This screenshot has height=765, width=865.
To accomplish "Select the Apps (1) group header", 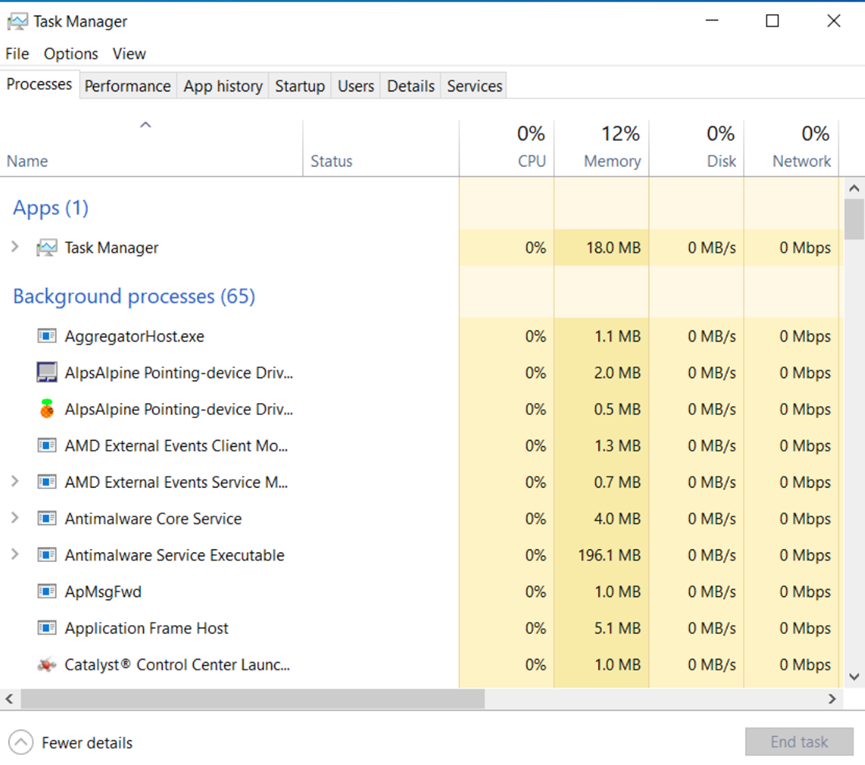I will pos(51,208).
